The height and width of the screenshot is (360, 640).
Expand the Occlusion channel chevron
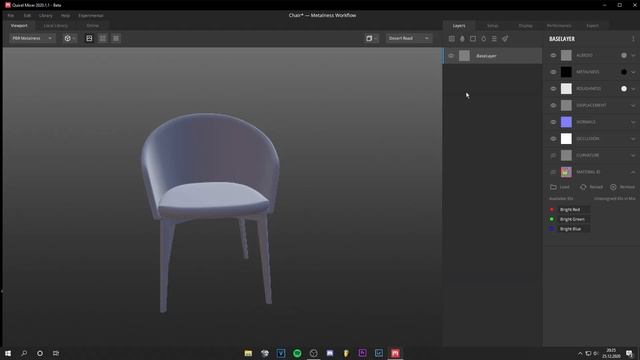click(x=633, y=139)
